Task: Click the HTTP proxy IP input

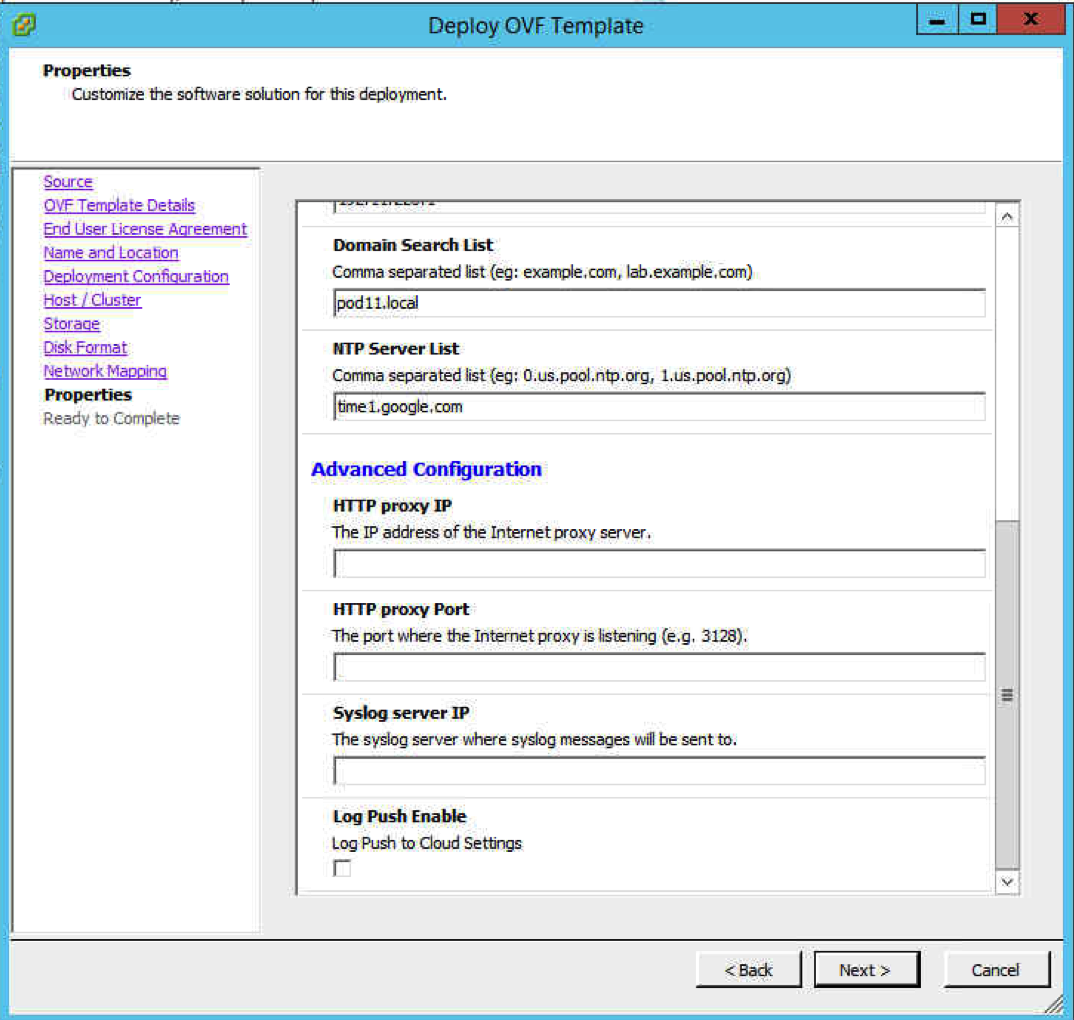Action: click(x=658, y=564)
